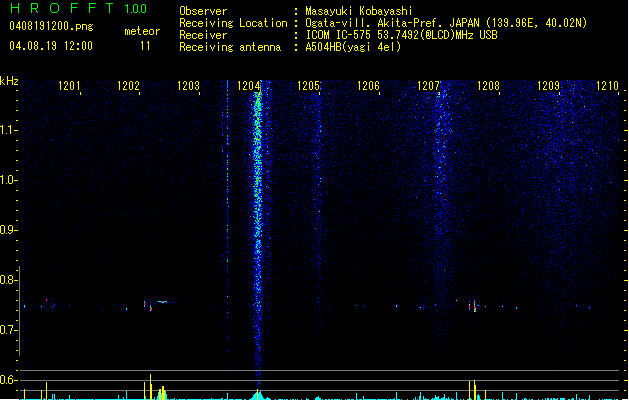The image size is (629, 400).
Task: Click the 1.0 kHz frequency axis label
Action: [x=8, y=180]
